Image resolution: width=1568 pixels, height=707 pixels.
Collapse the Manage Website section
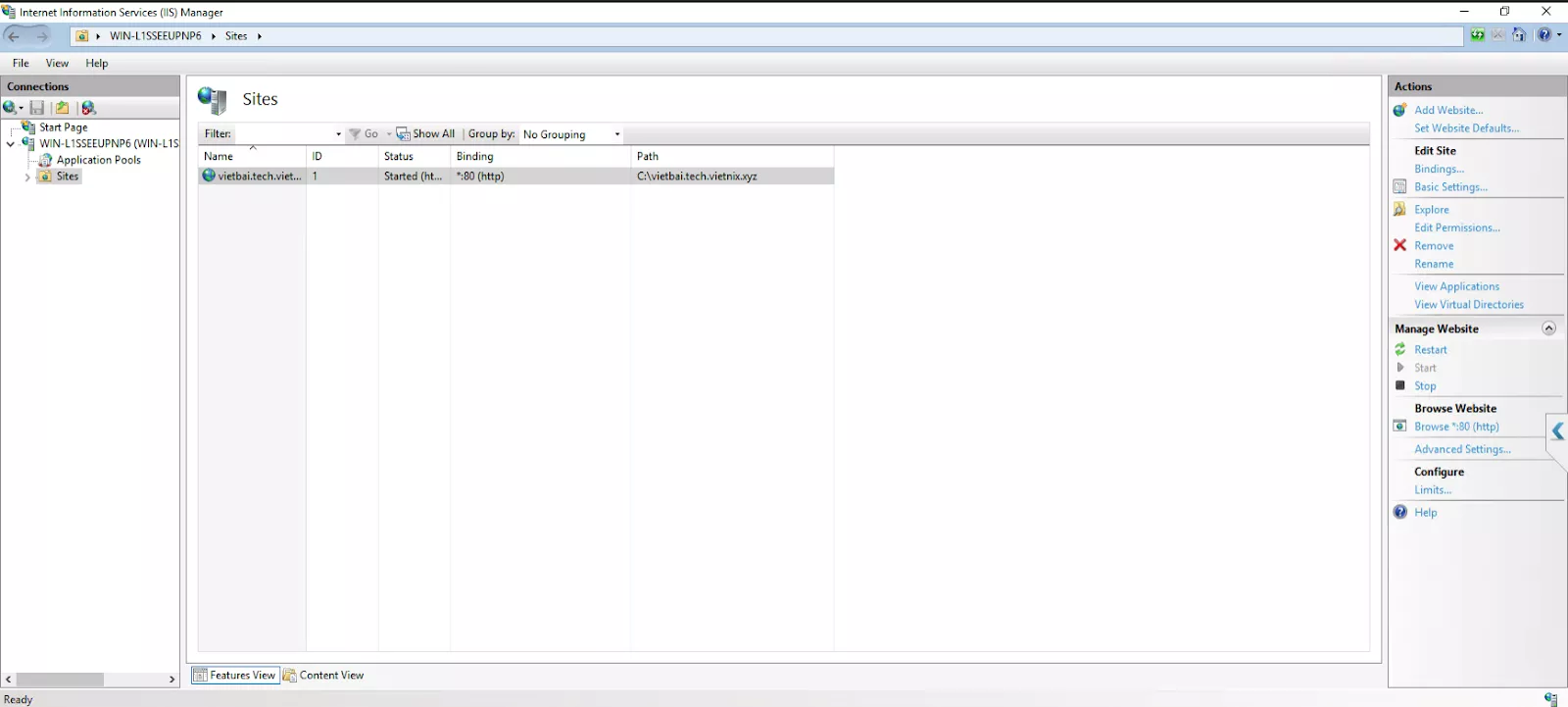1548,328
